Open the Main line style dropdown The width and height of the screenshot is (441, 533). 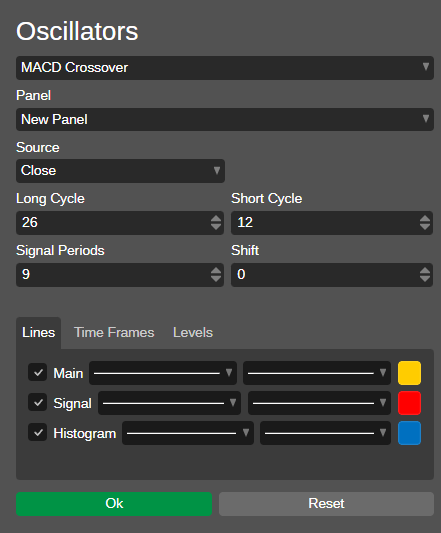(x=163, y=373)
